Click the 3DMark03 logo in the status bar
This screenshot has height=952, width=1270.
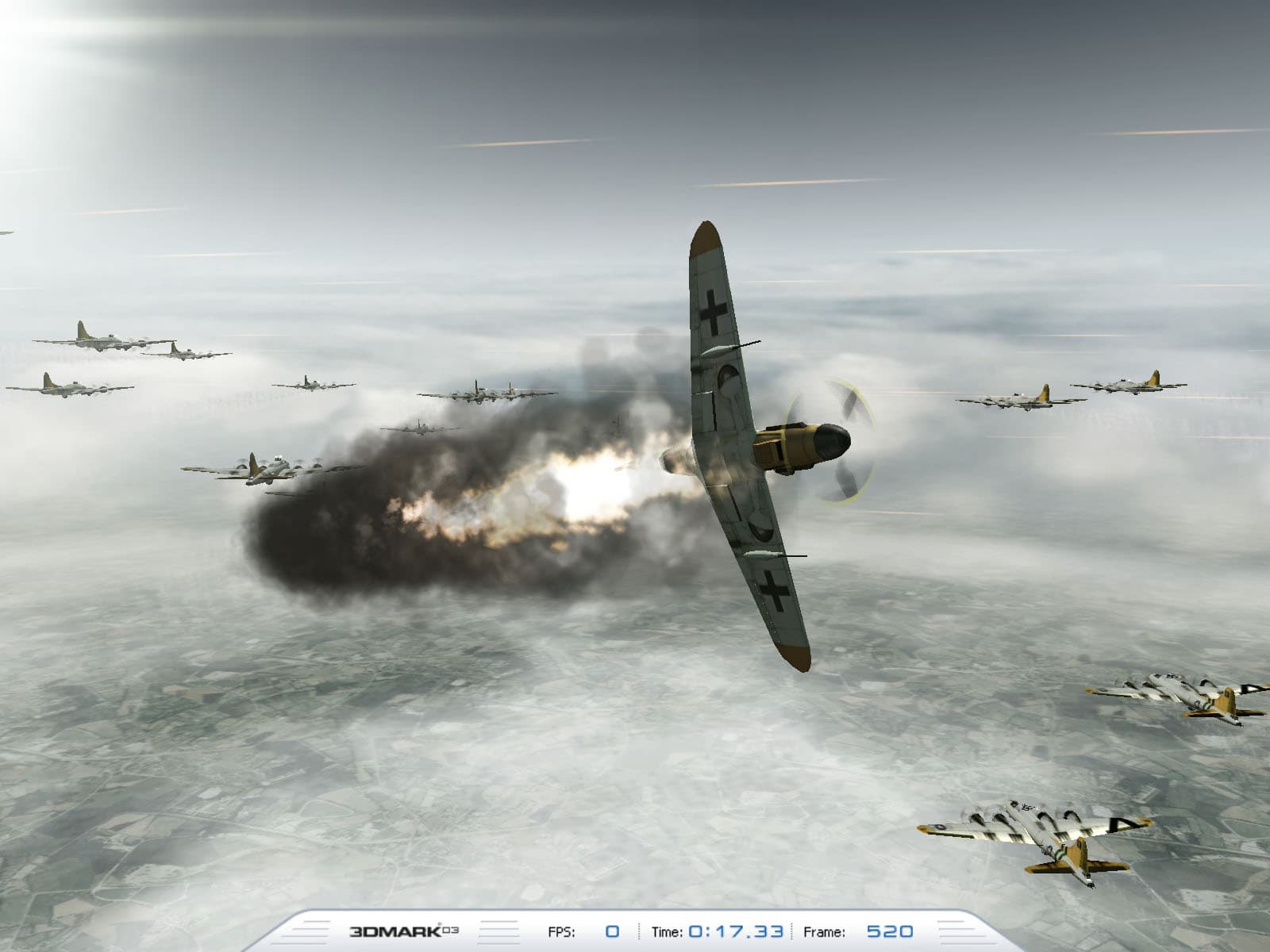pos(404,931)
